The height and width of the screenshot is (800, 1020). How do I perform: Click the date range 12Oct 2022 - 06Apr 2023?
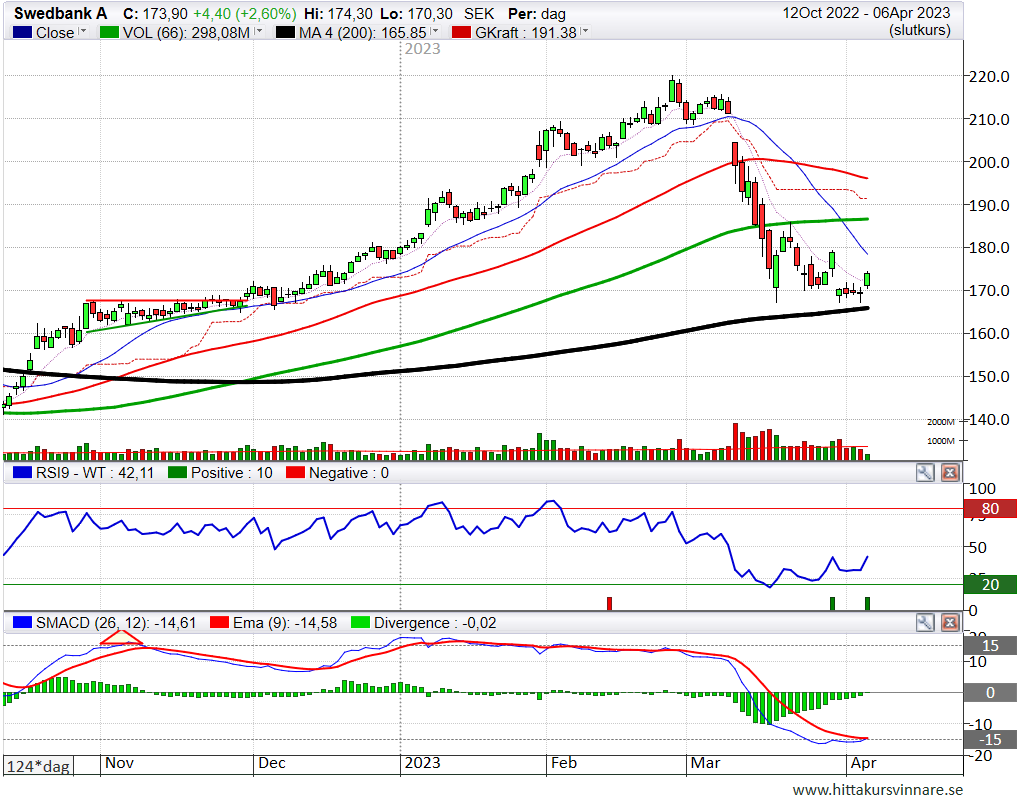point(866,13)
